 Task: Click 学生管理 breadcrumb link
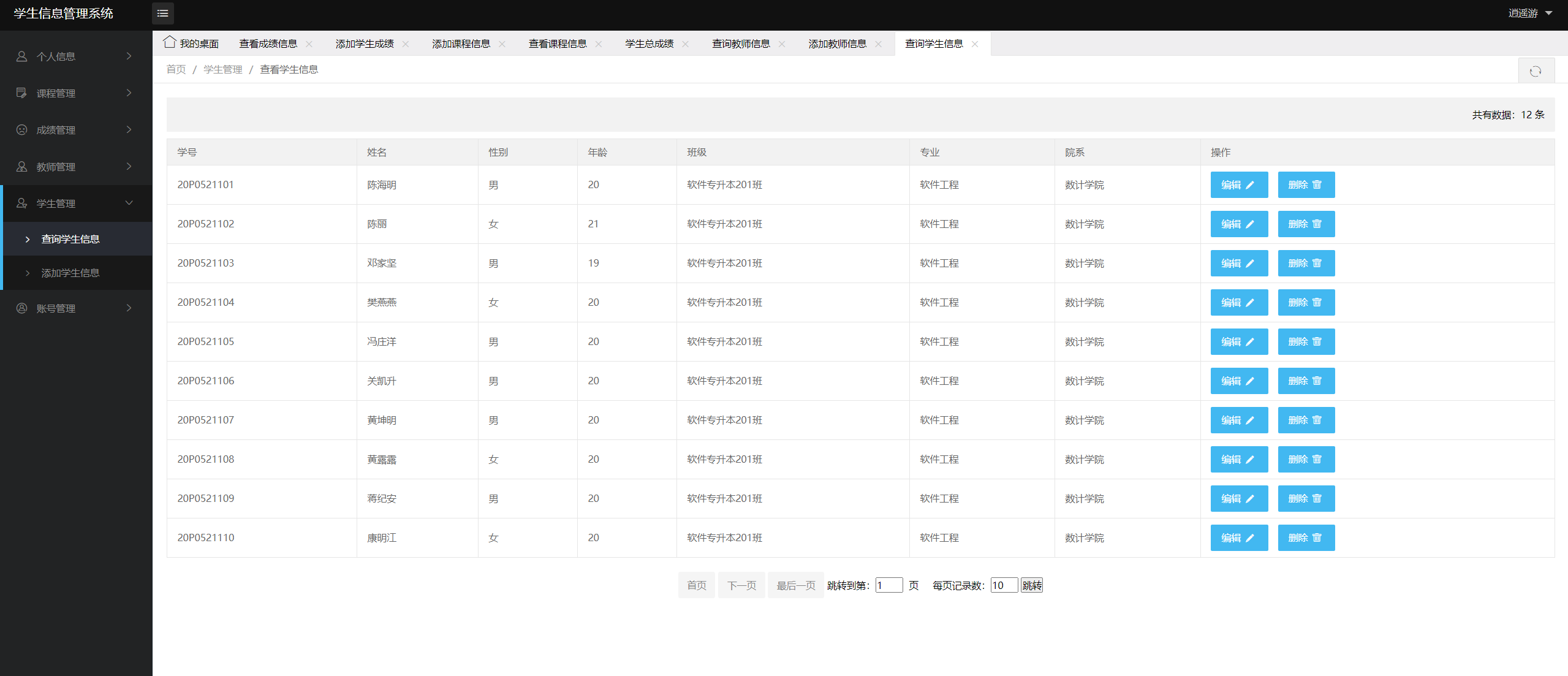(222, 70)
